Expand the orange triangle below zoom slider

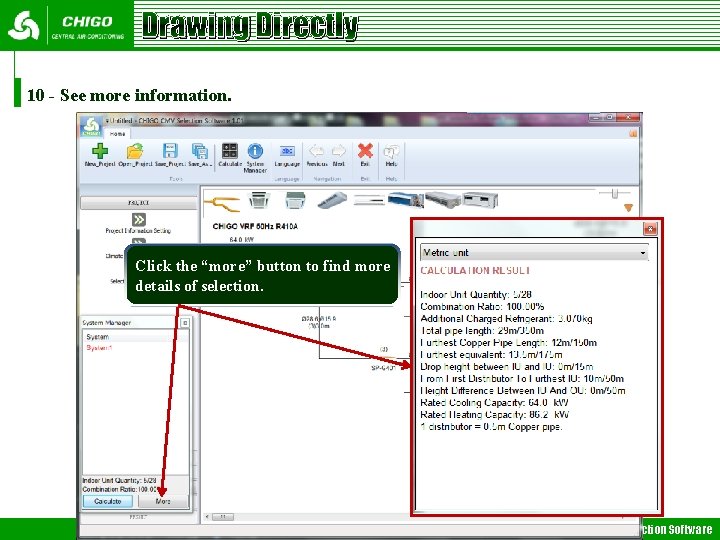point(628,208)
